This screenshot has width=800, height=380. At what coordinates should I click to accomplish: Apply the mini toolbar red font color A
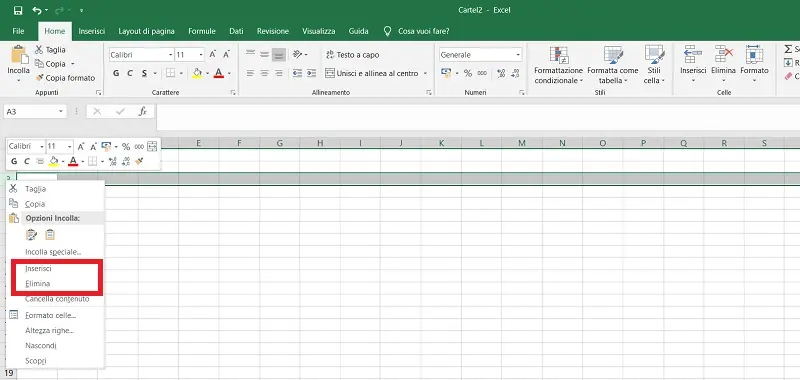[73, 161]
